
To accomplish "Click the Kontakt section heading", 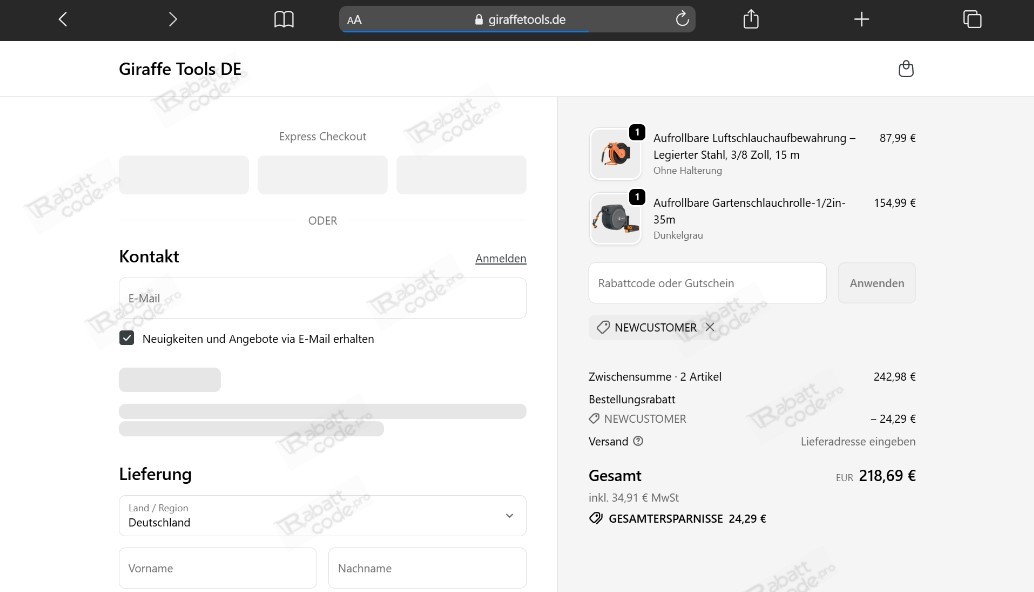I will click(149, 256).
